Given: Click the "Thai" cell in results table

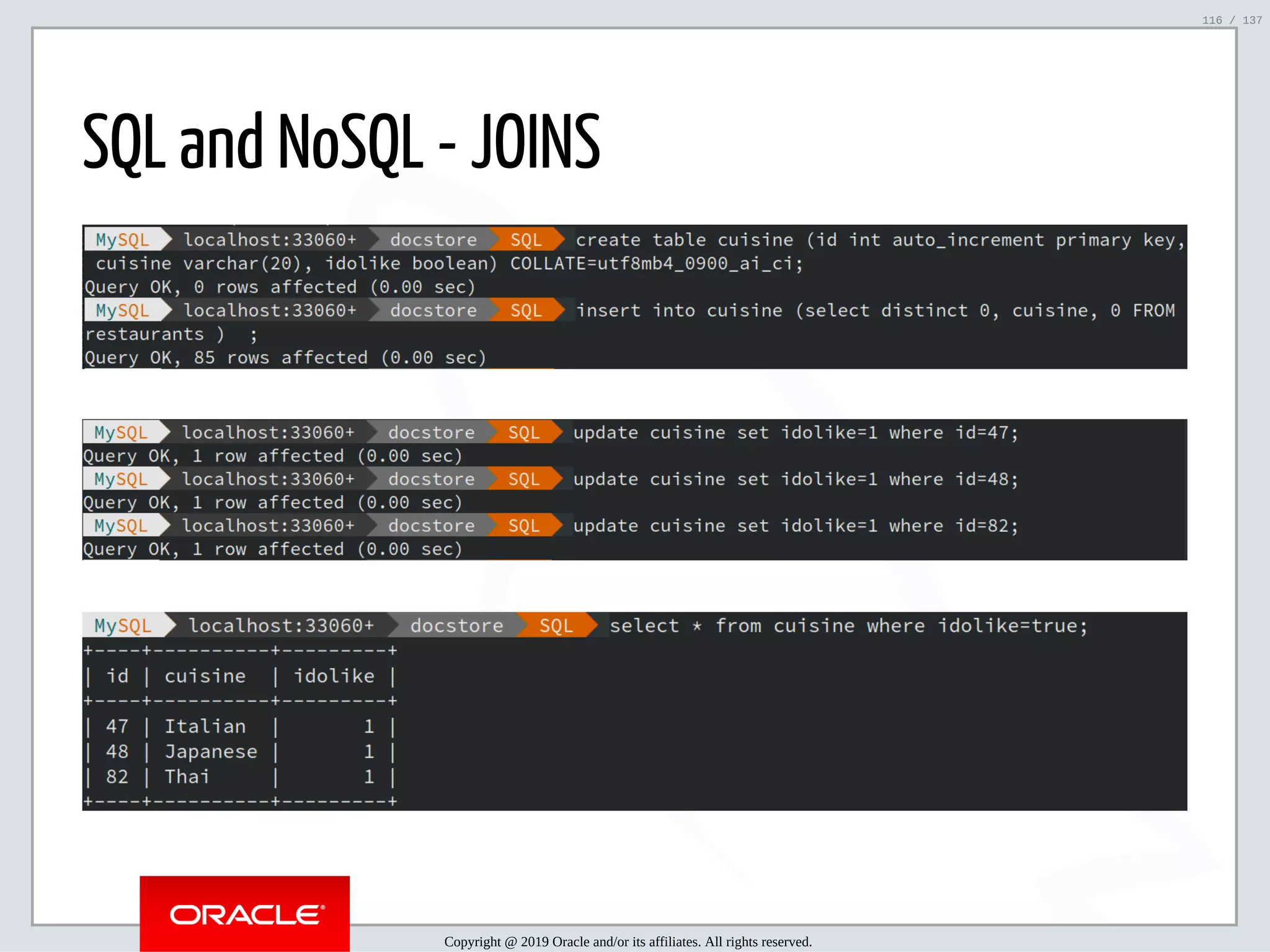Looking at the screenshot, I should [x=187, y=777].
